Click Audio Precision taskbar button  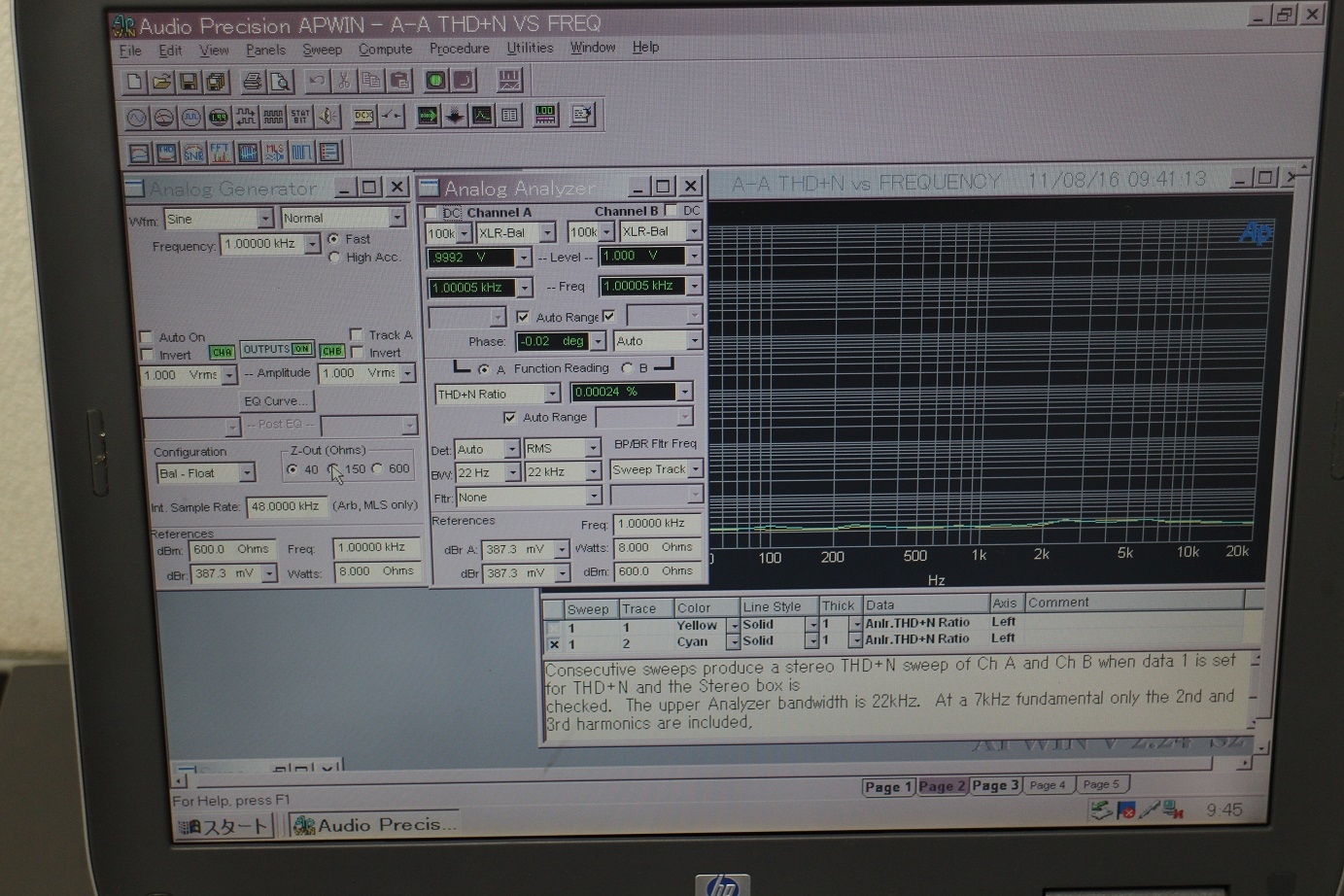tap(375, 825)
